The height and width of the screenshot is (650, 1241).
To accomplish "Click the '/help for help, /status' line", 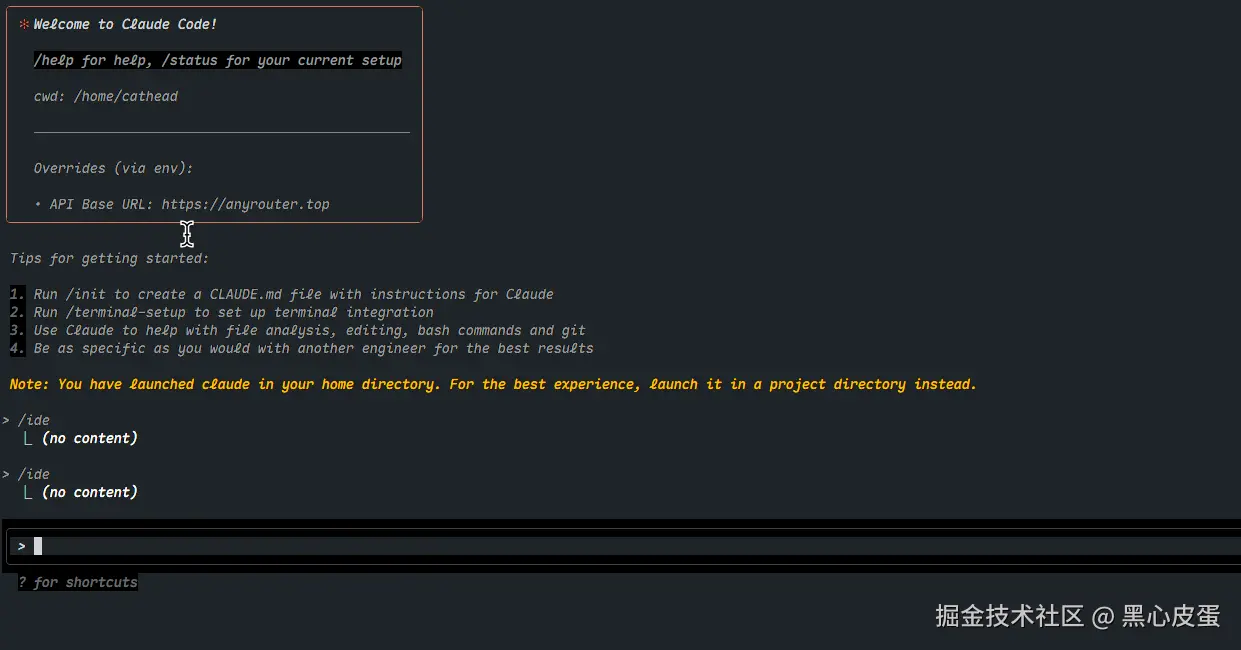I will (x=218, y=60).
